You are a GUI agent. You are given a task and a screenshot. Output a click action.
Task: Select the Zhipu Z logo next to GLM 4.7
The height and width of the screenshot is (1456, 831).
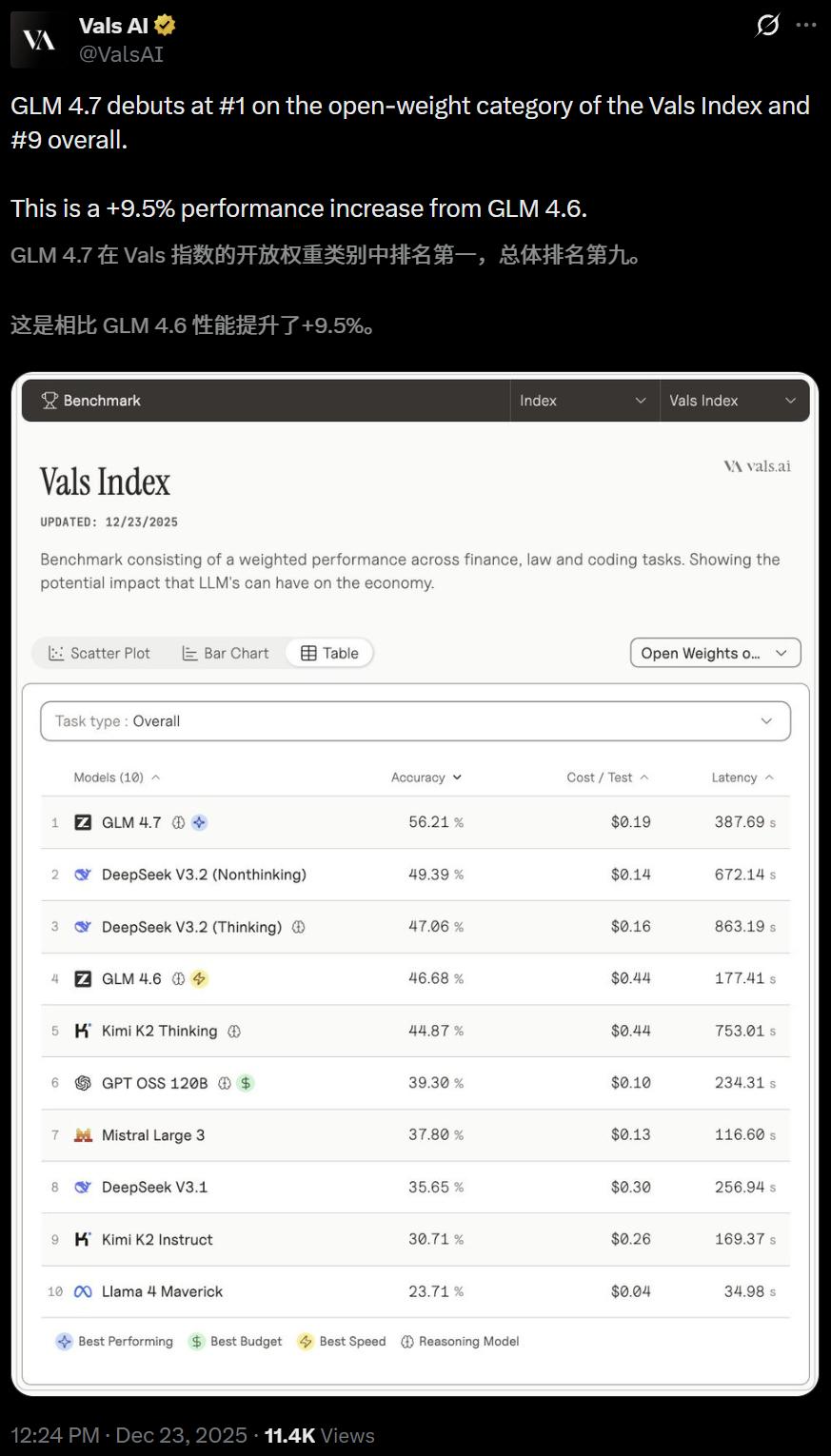pos(84,821)
